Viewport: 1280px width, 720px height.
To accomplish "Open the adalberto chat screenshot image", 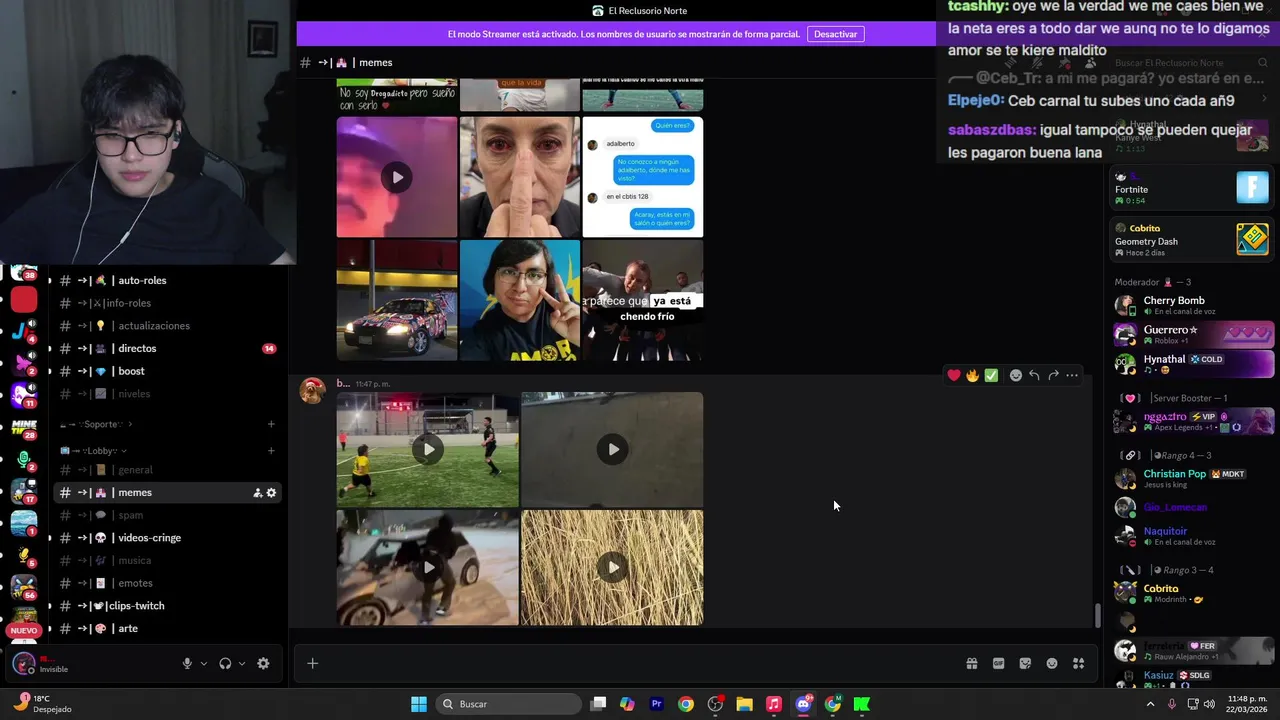I will [643, 177].
